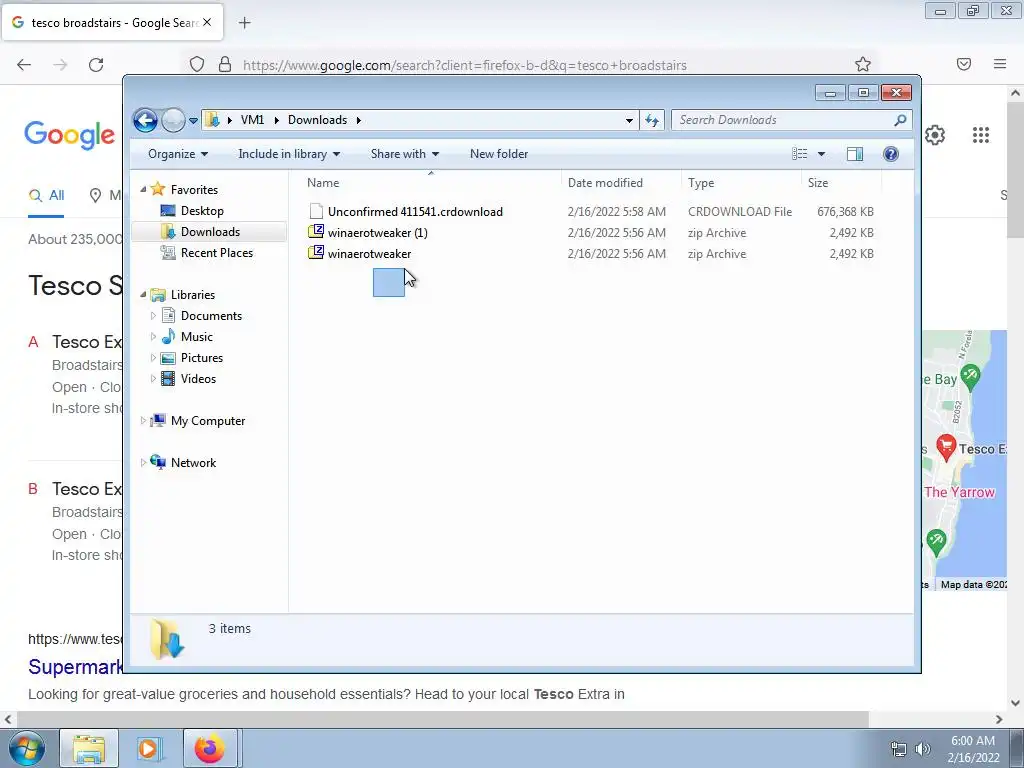
Task: Click the Search Downloads field
Action: (x=791, y=120)
